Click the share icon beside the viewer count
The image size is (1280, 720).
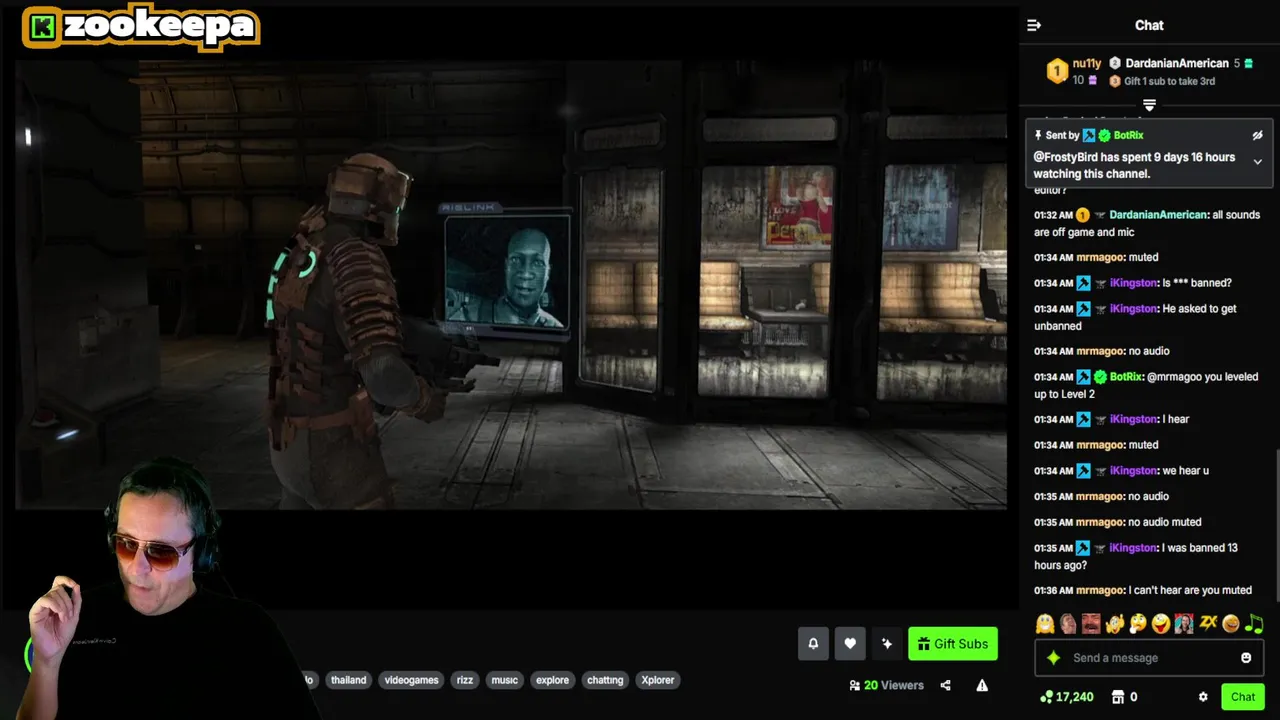point(946,685)
